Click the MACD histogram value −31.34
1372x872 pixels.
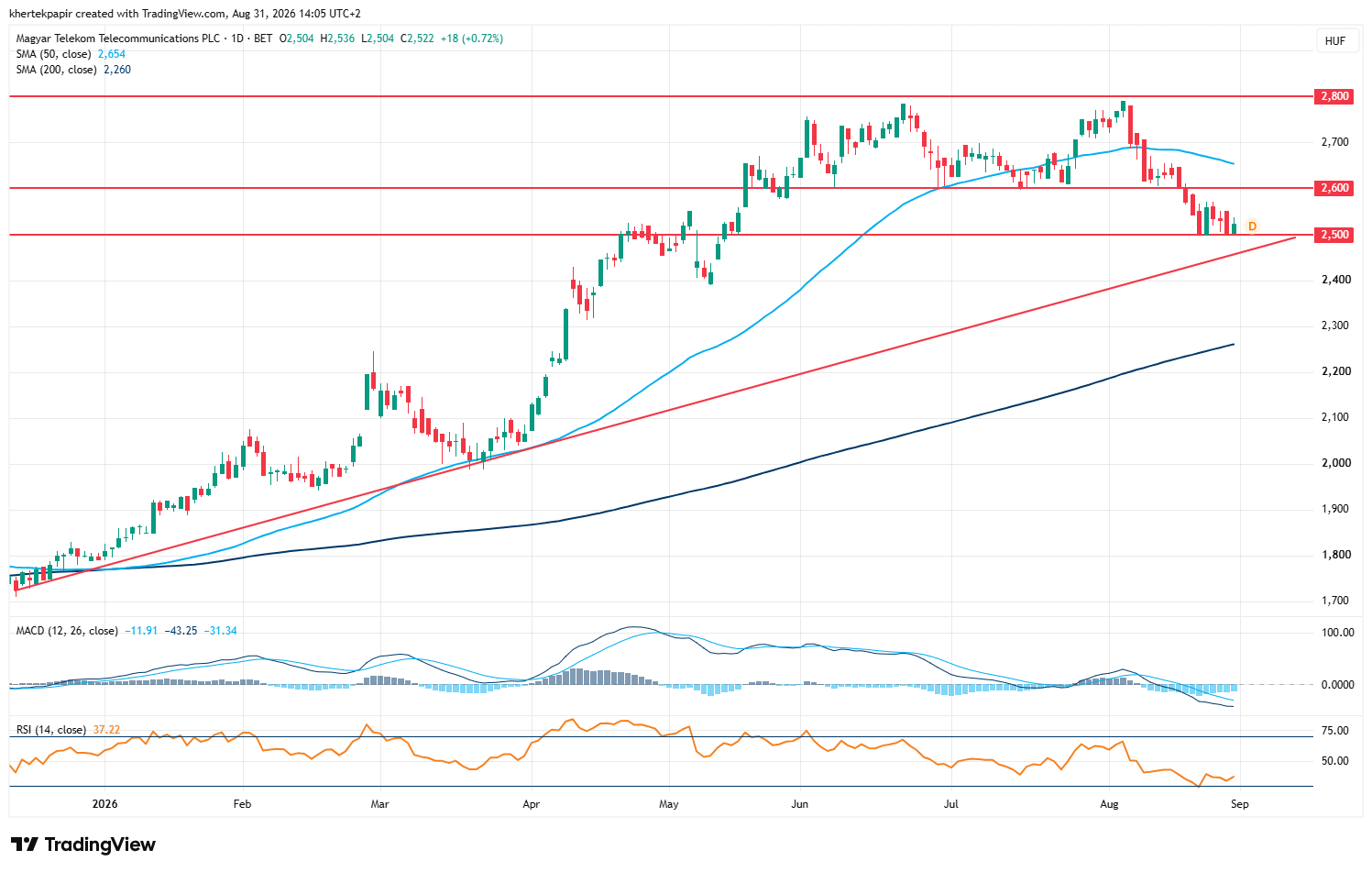(221, 631)
